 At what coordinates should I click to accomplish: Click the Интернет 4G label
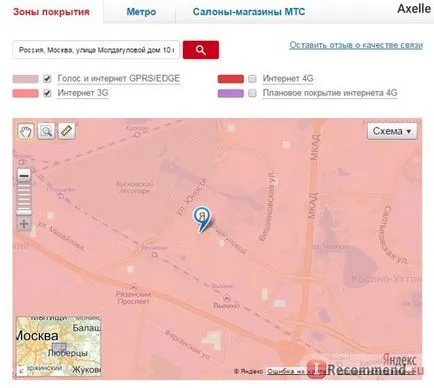[x=288, y=79]
